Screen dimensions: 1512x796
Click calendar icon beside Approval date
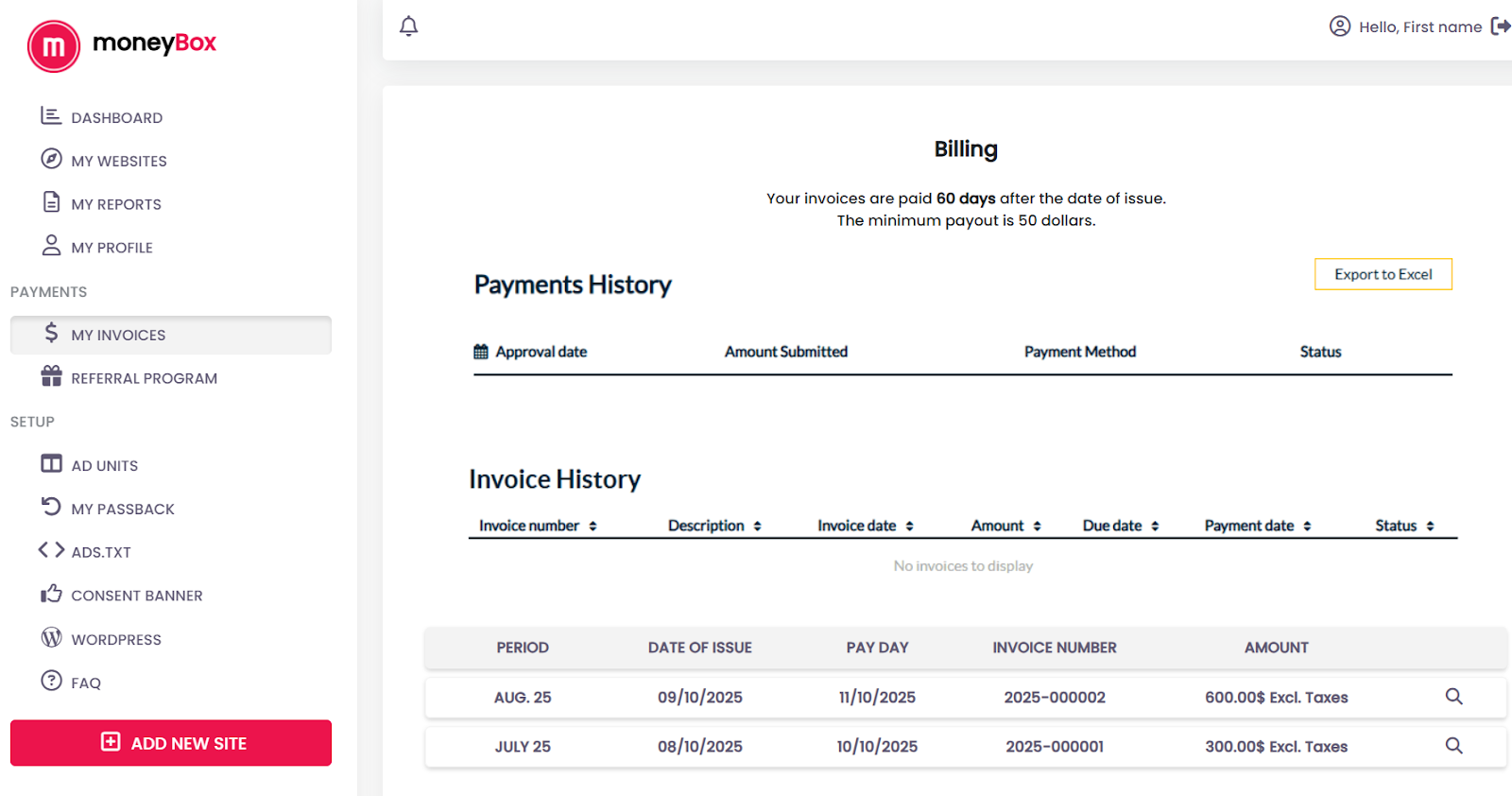coord(481,352)
